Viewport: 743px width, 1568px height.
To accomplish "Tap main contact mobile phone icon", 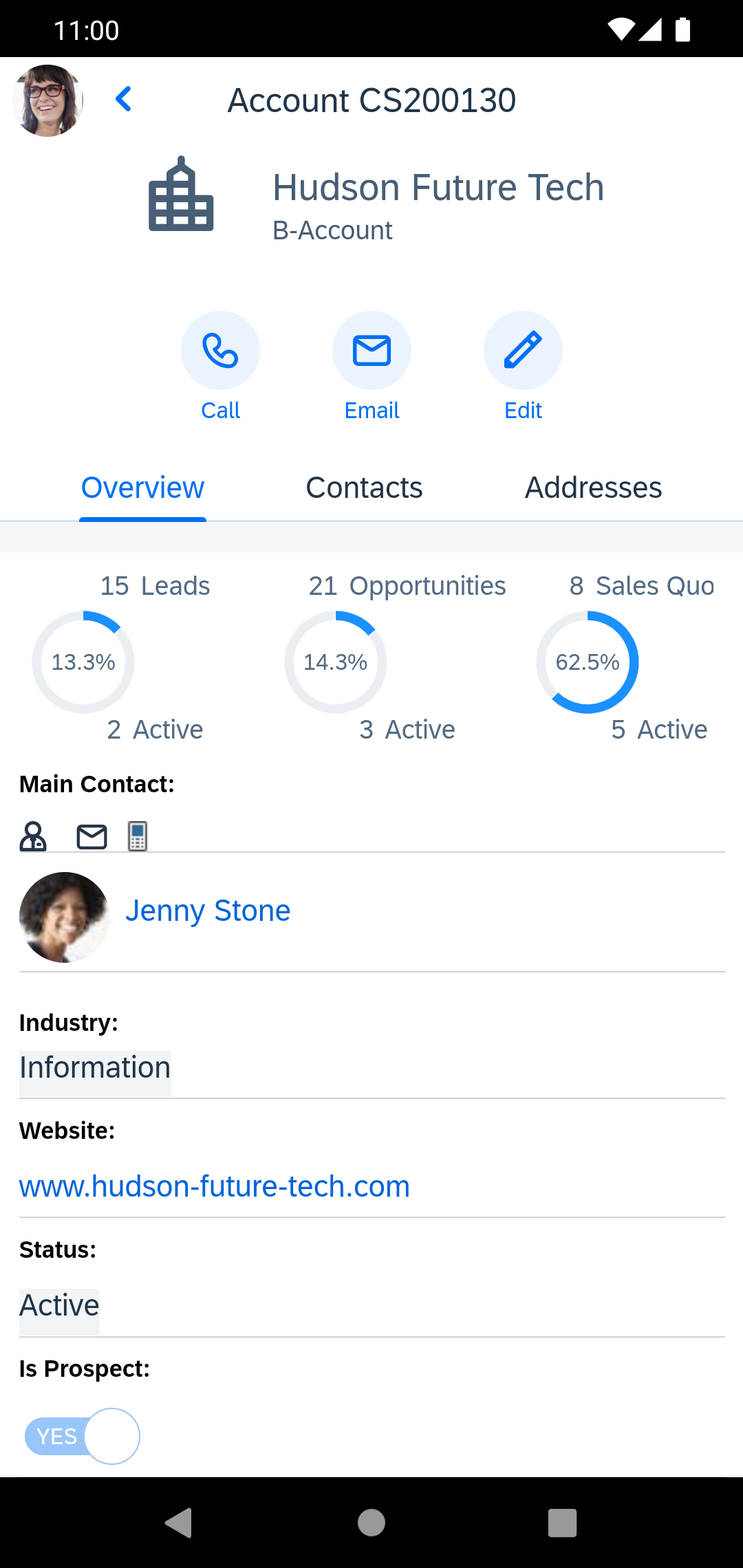I will point(138,836).
